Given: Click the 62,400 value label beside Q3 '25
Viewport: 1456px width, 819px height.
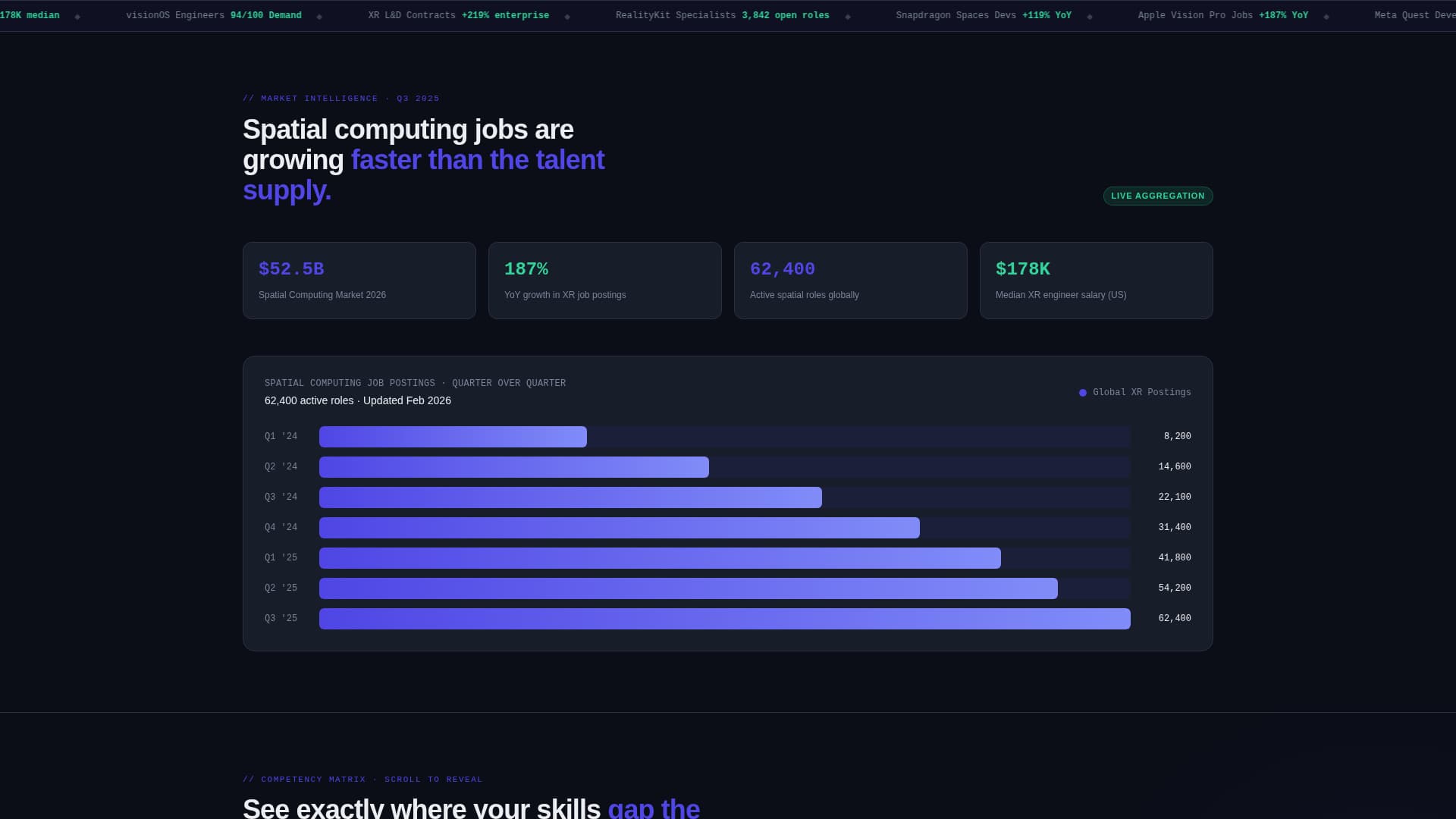Looking at the screenshot, I should [x=1175, y=618].
